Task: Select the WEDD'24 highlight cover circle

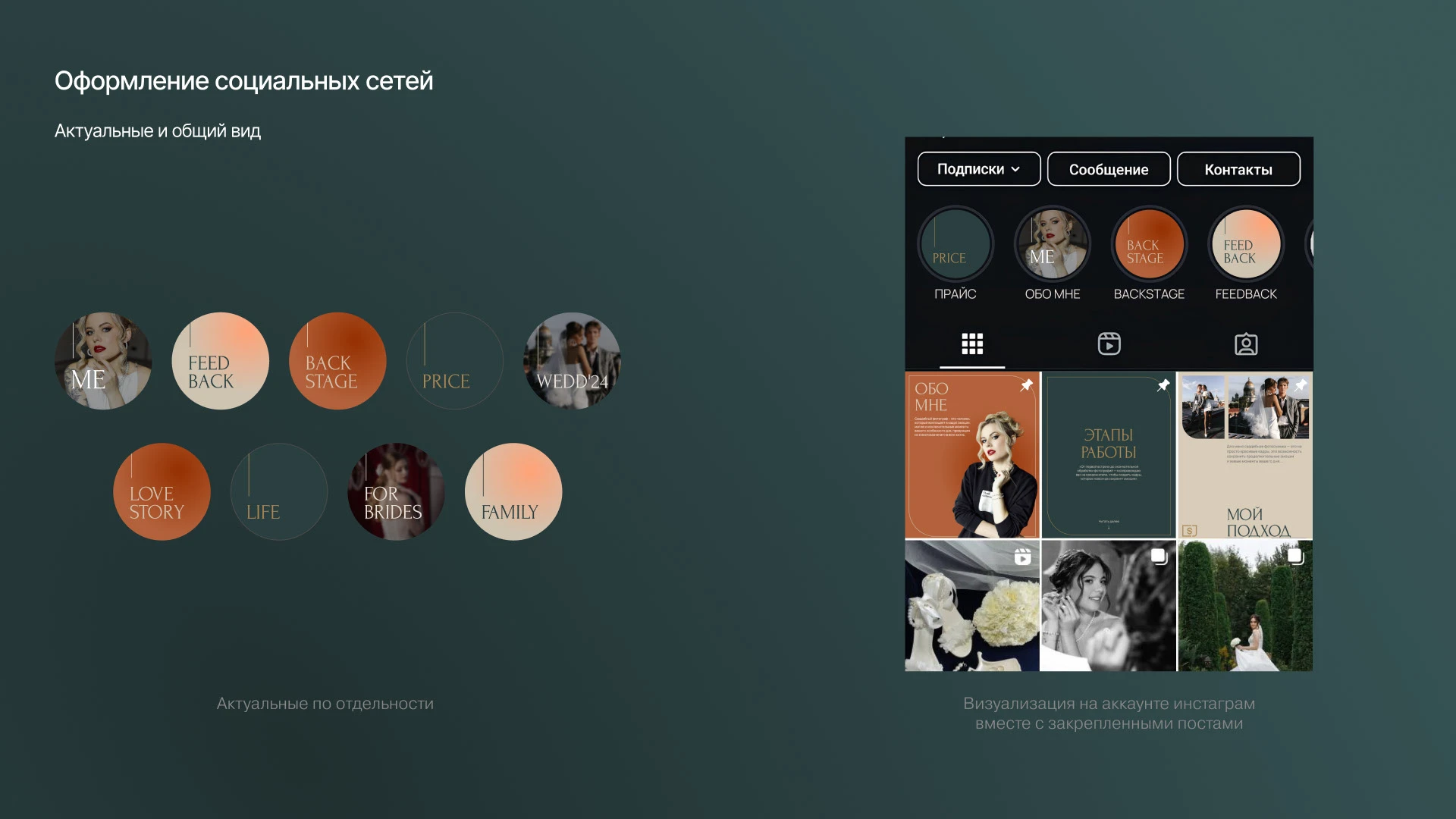Action: tap(572, 361)
